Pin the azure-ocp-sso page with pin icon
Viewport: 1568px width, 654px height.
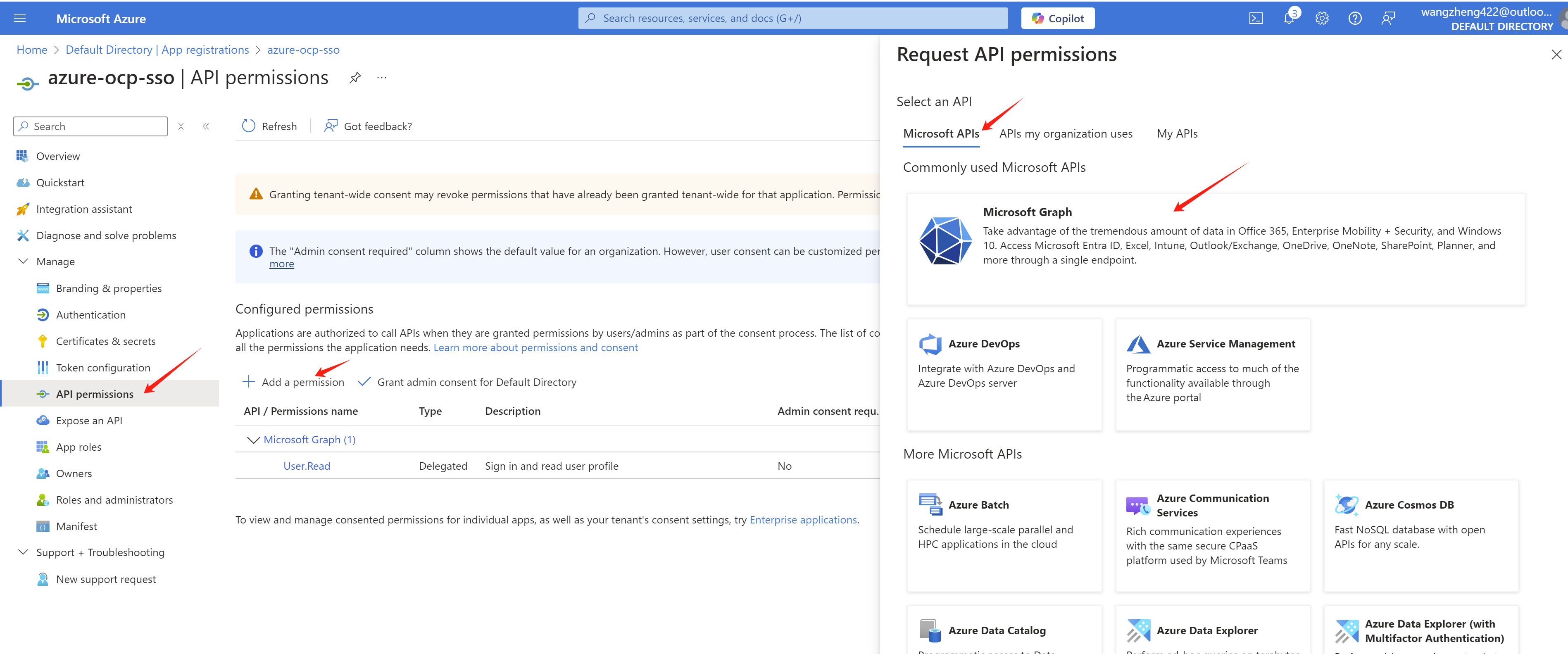pyautogui.click(x=355, y=78)
